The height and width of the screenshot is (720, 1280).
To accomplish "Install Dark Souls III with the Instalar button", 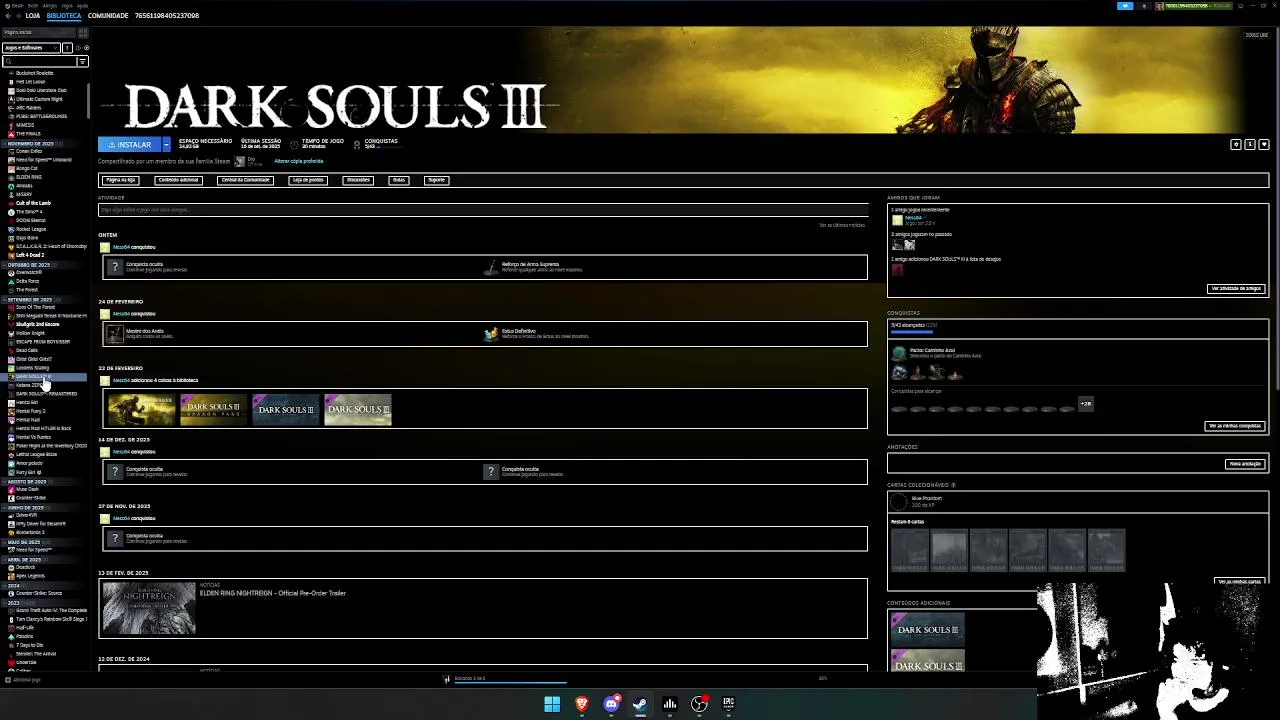I will tap(130, 144).
